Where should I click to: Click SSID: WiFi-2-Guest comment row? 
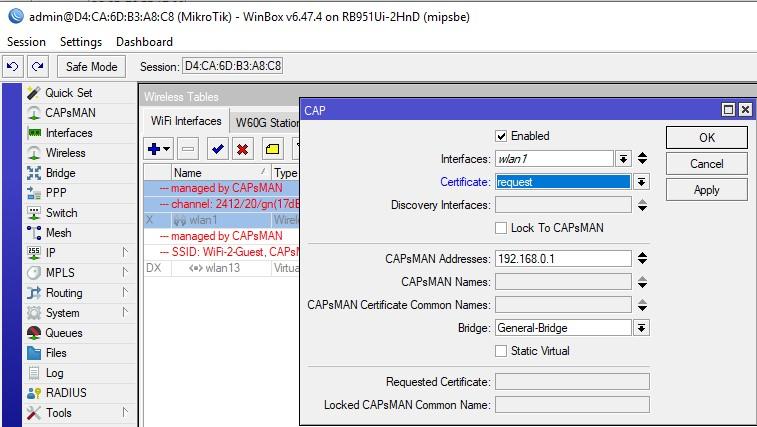tap(222, 252)
